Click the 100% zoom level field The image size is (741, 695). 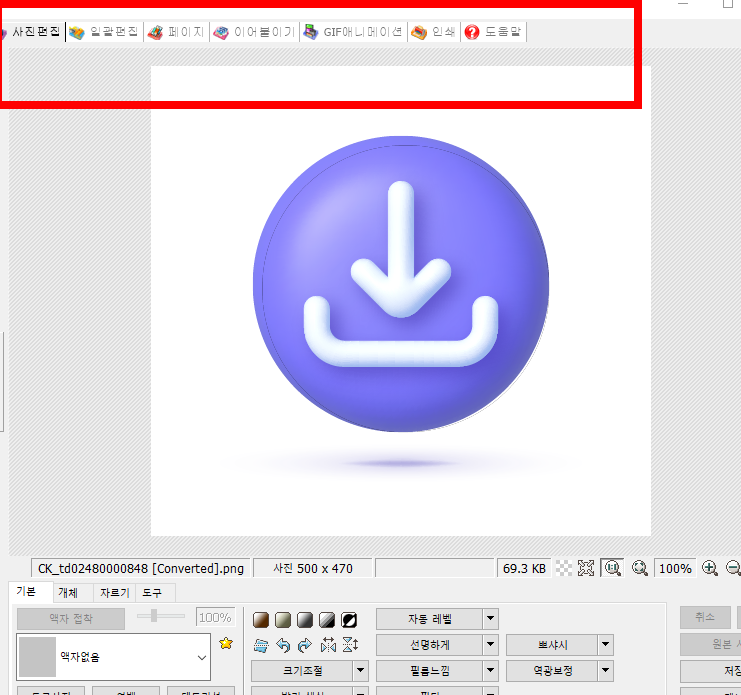(x=675, y=568)
